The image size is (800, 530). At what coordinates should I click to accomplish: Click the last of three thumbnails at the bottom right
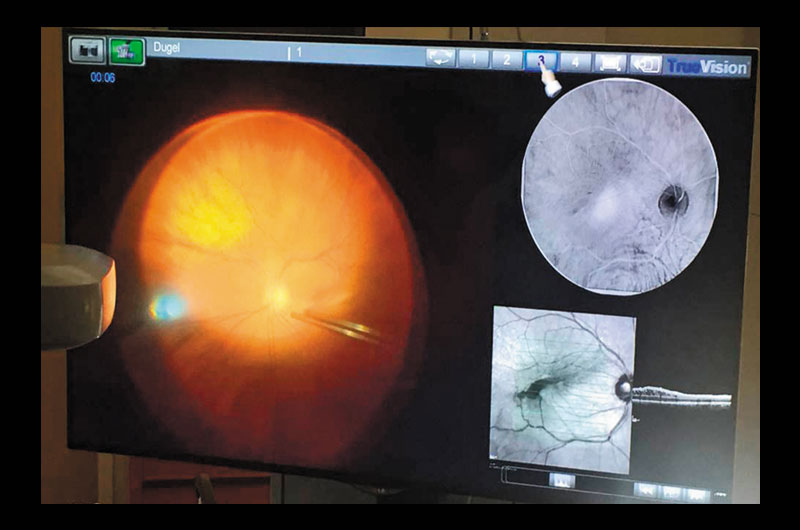696,495
